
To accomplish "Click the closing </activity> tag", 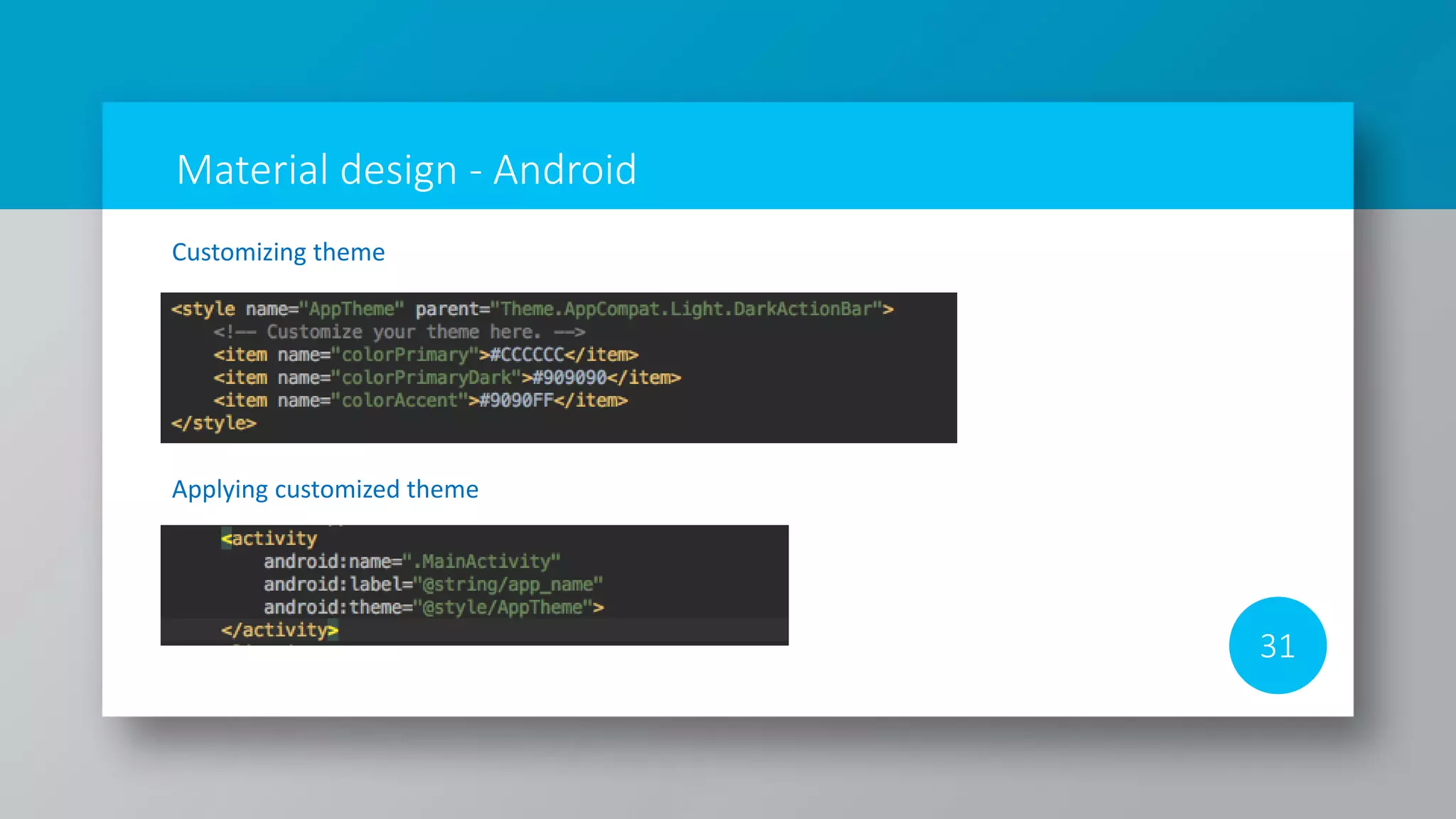I will [x=279, y=630].
